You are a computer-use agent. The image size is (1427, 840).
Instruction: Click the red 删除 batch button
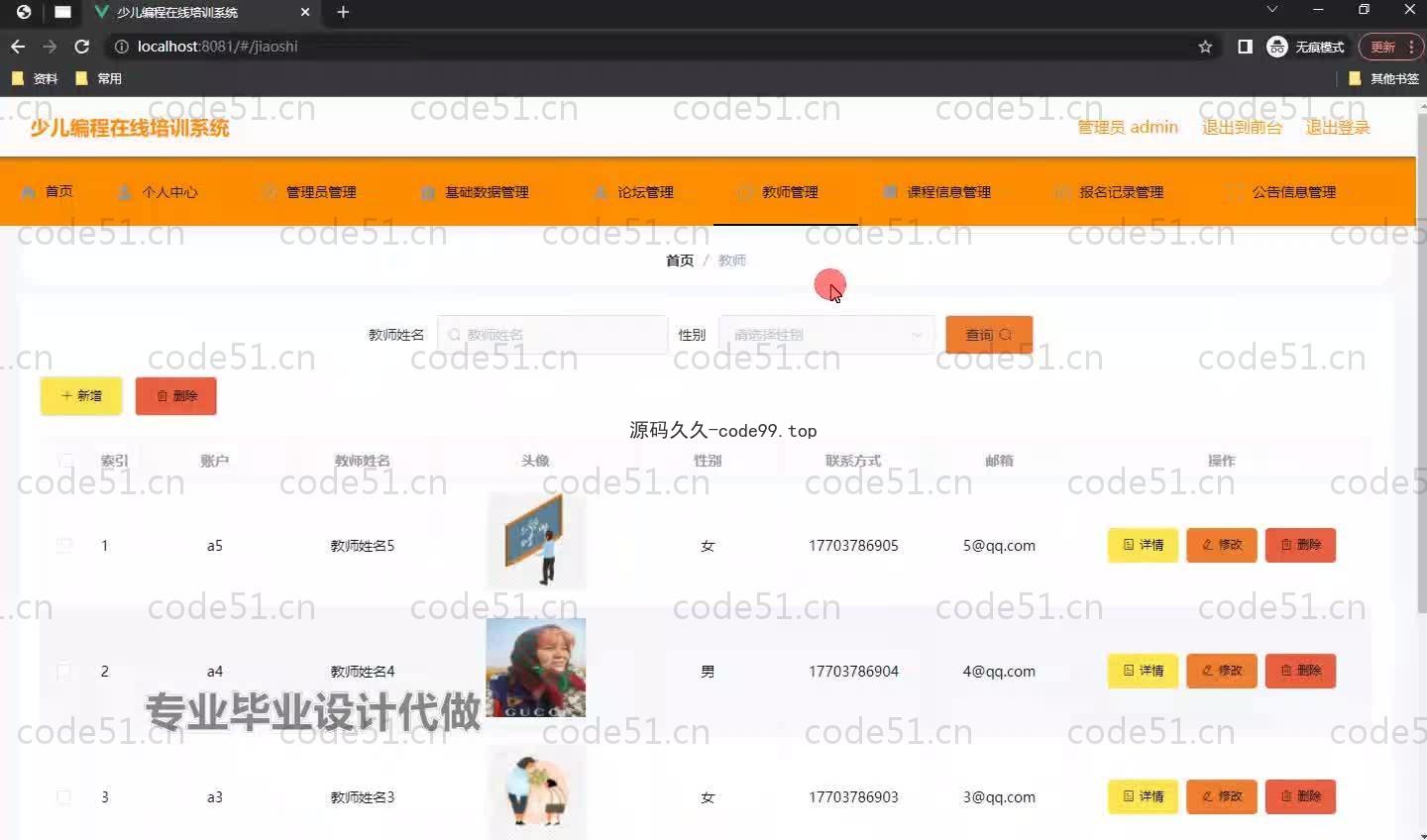pyautogui.click(x=175, y=395)
